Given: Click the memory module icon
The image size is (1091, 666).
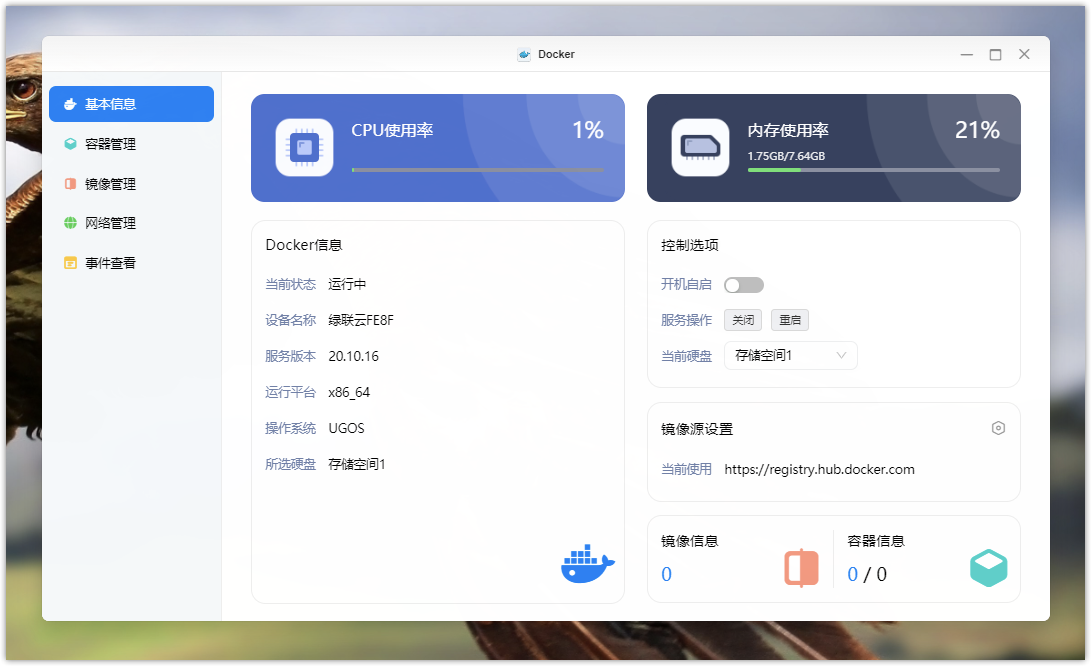Looking at the screenshot, I should 700,148.
